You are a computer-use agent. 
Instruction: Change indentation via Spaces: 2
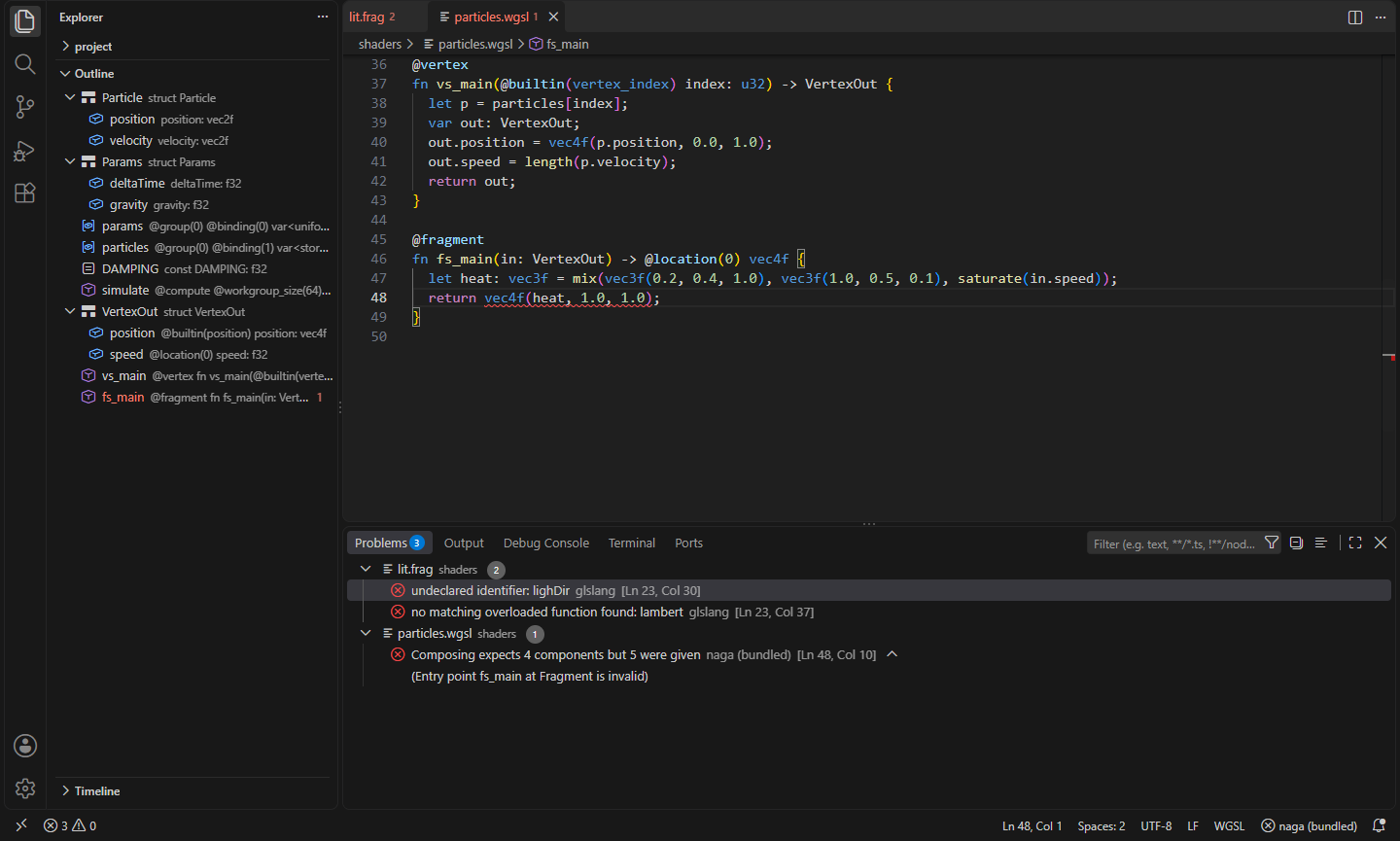[1102, 825]
